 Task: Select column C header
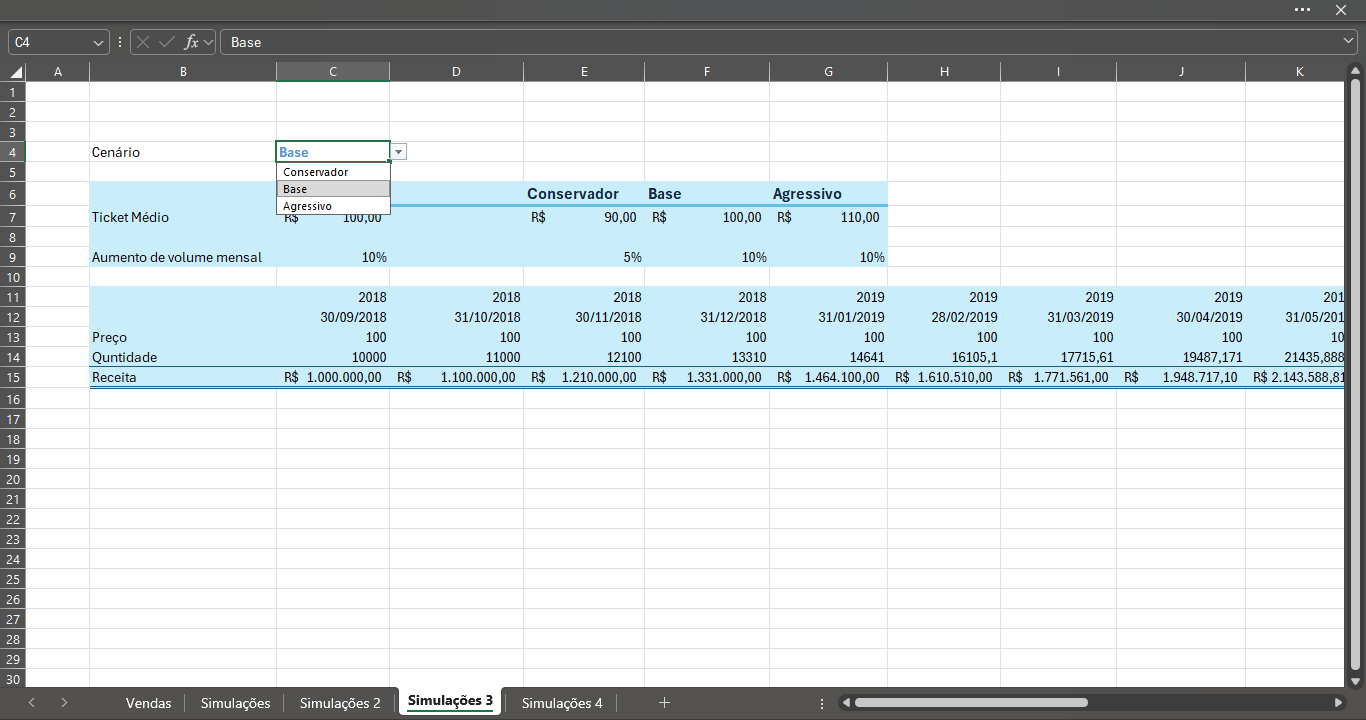(333, 72)
